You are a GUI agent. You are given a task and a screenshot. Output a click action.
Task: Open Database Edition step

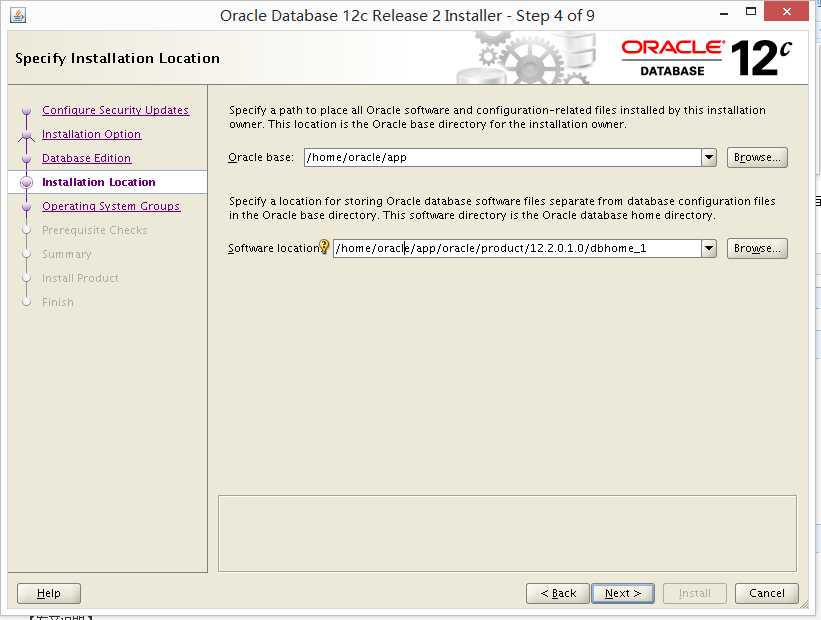point(86,158)
